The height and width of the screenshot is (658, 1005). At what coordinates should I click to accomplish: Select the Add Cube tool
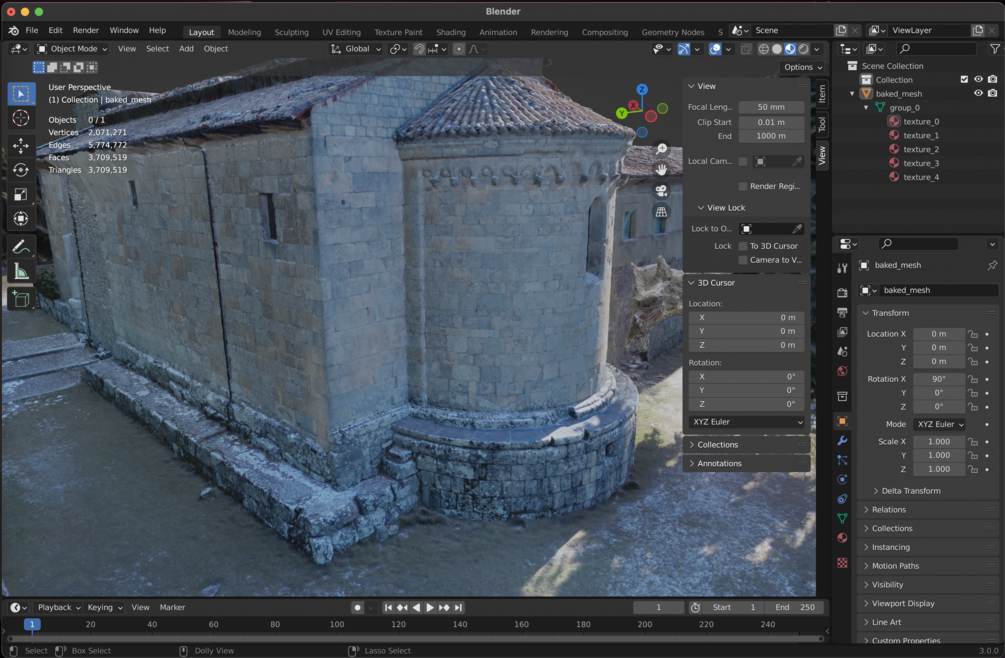click(21, 299)
